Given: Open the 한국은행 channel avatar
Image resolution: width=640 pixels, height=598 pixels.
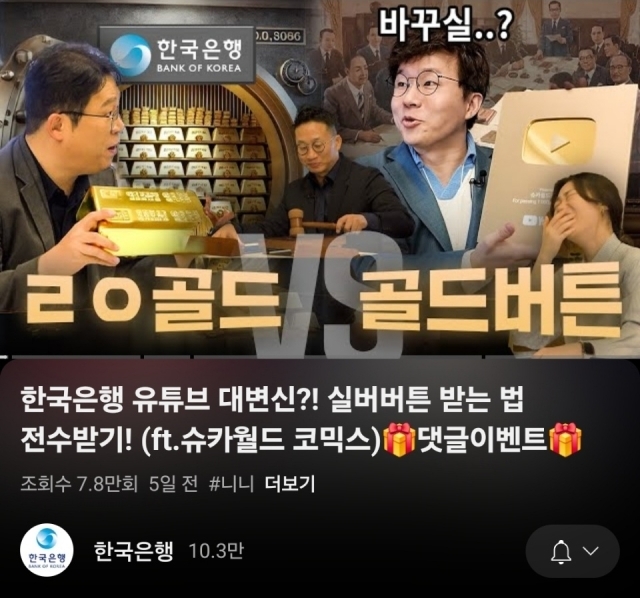Looking at the screenshot, I should [x=47, y=551].
